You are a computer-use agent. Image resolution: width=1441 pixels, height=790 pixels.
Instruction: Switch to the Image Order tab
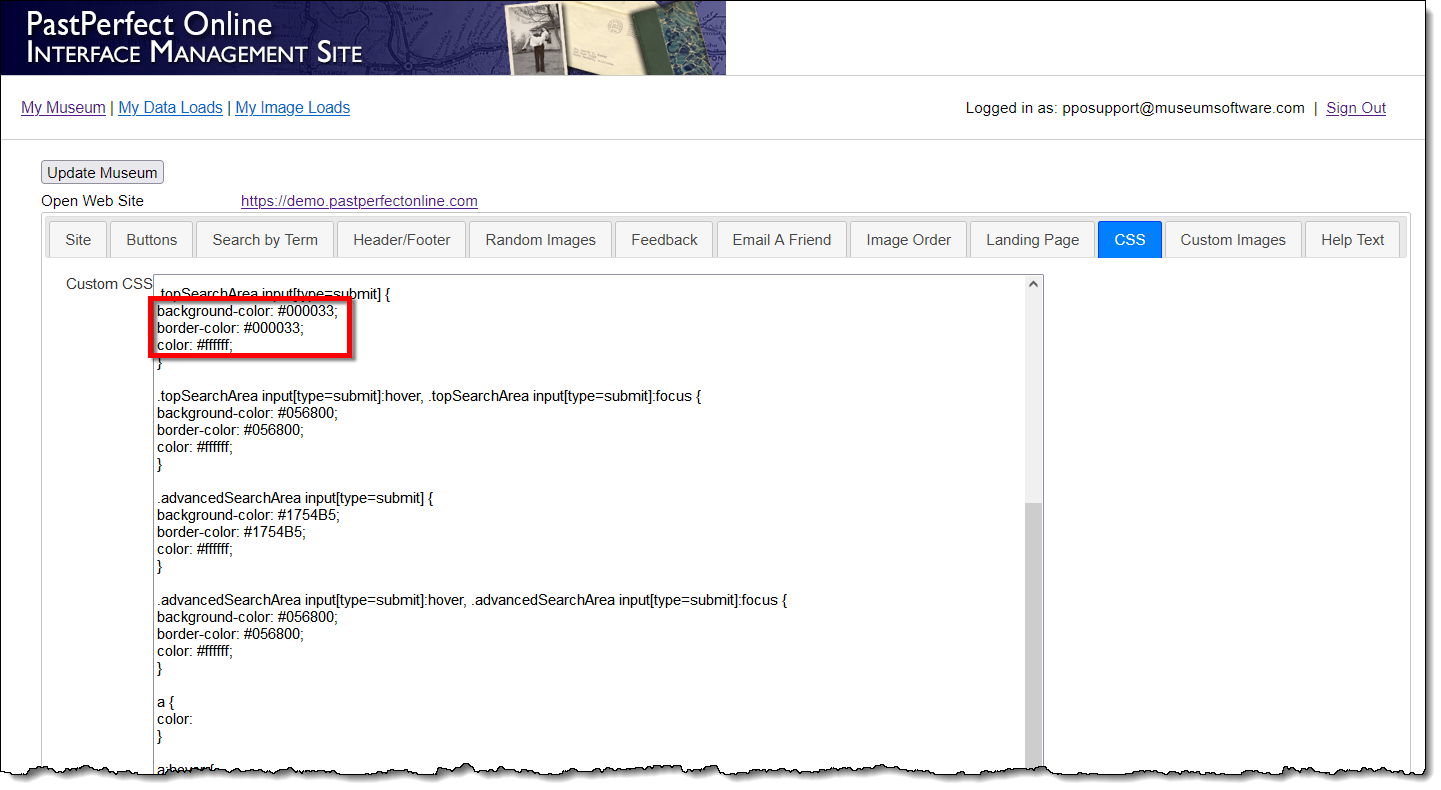[909, 240]
